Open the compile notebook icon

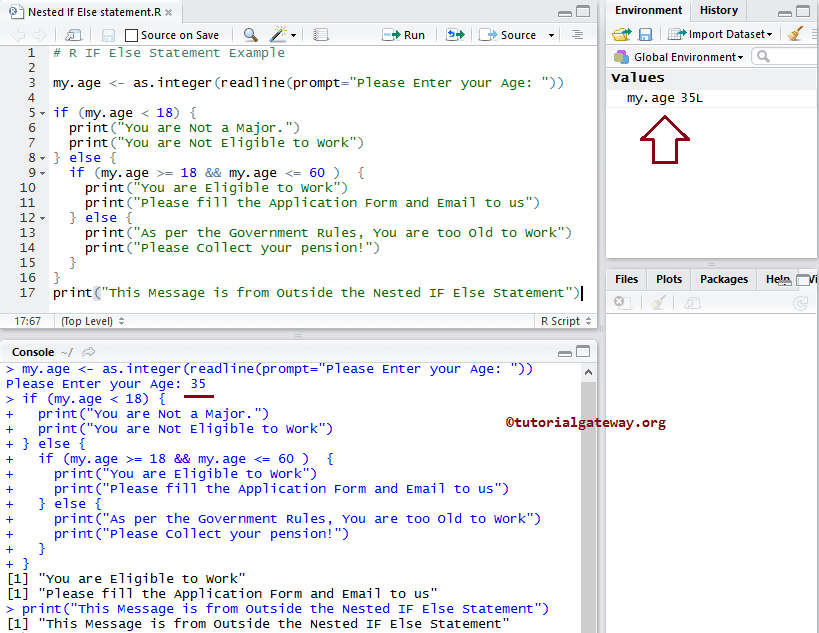[x=320, y=34]
